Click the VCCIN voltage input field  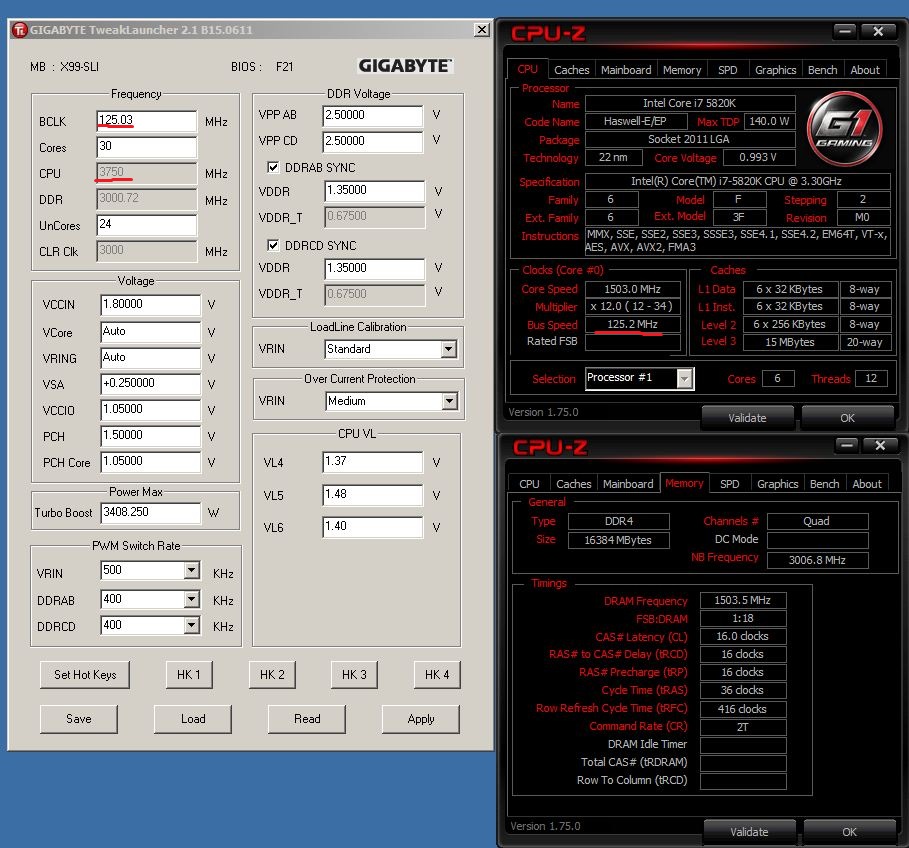tap(151, 305)
